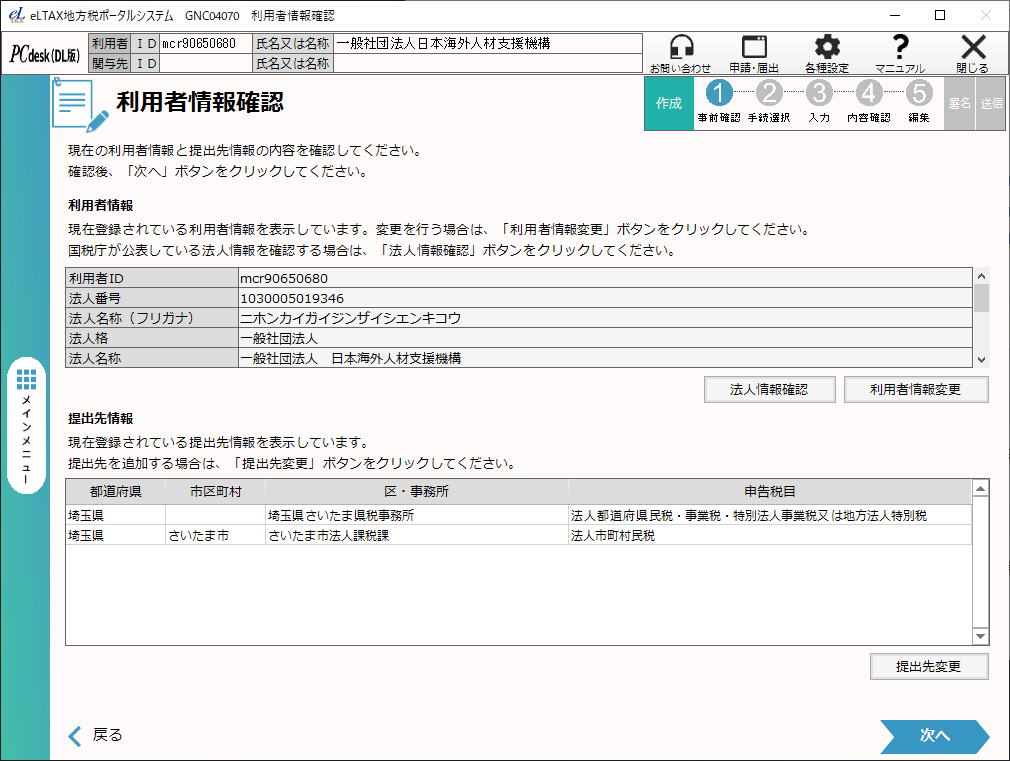Click the empty 関与先ID field
This screenshot has width=1010, height=761.
click(205, 64)
